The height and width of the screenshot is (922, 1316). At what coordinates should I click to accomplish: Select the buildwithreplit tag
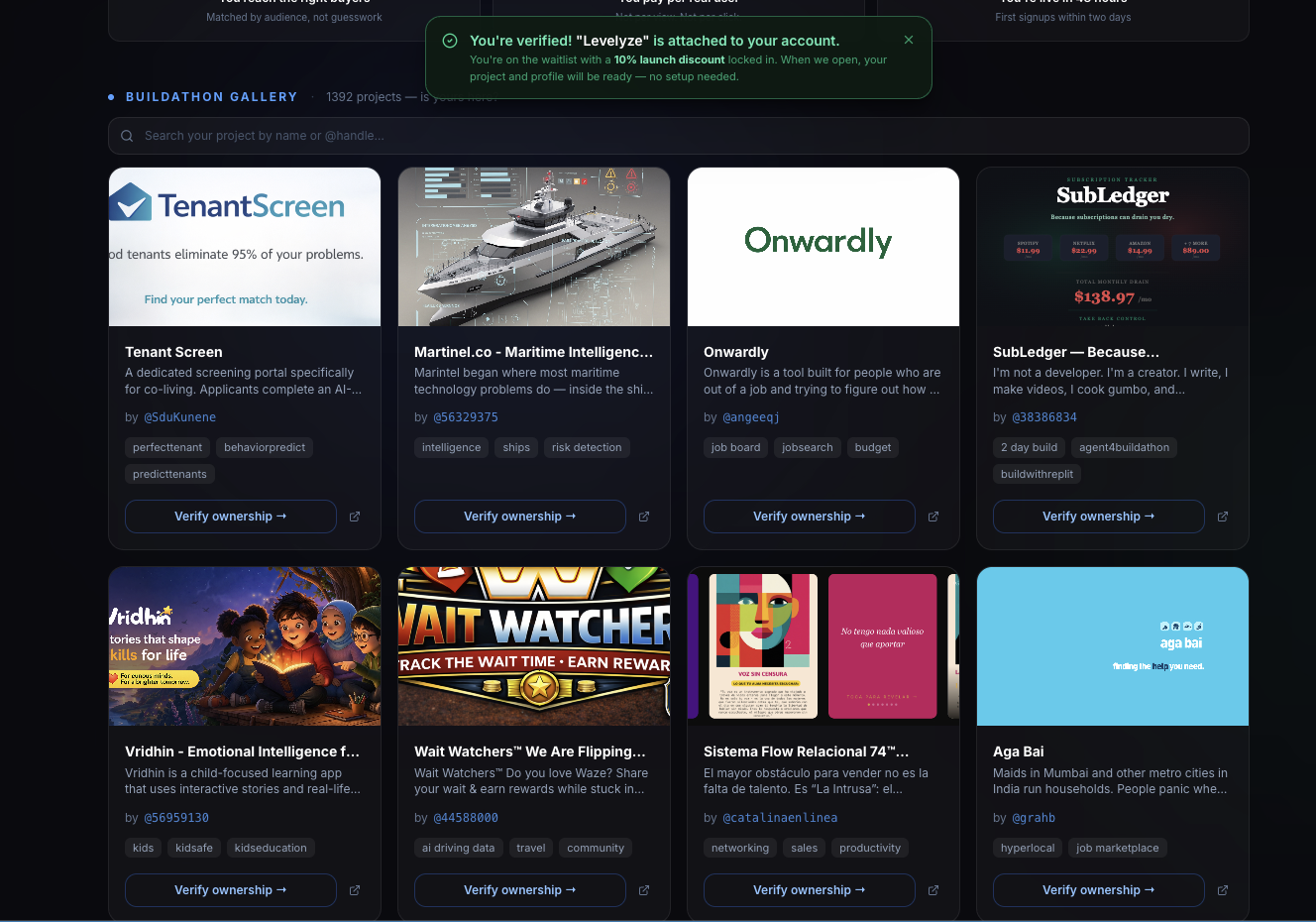pos(1037,474)
